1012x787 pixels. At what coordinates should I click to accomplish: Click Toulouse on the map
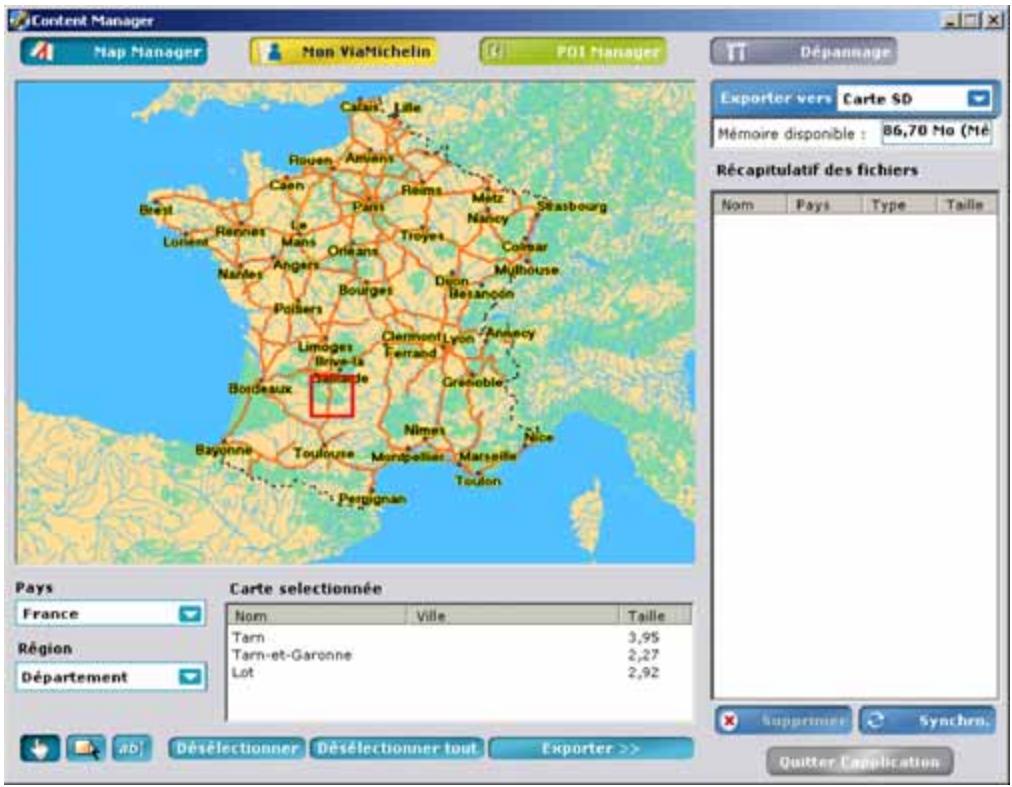(324, 453)
